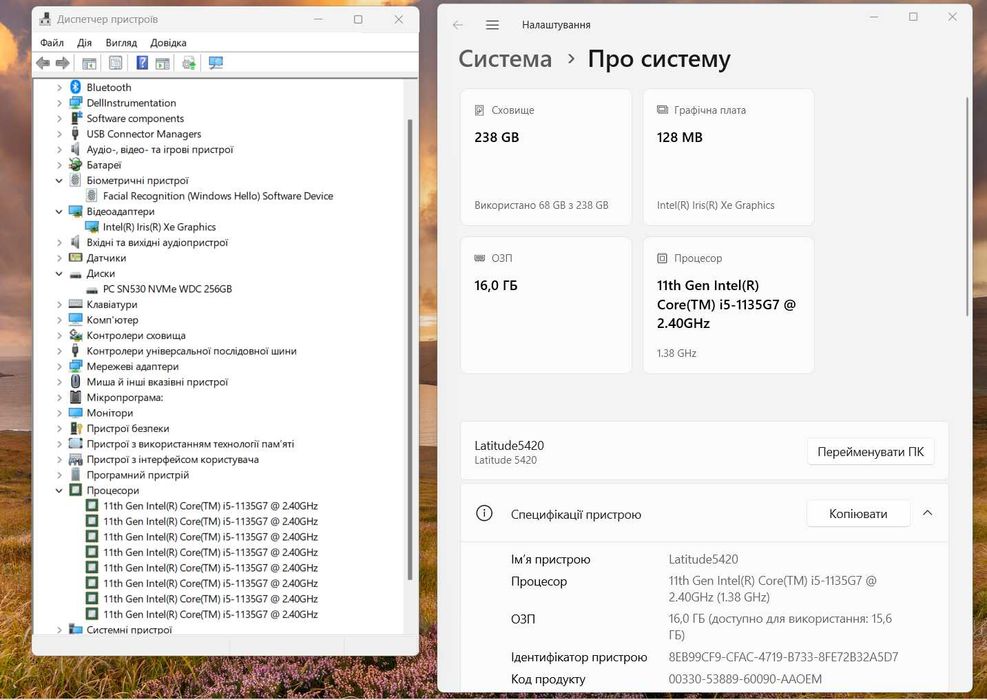This screenshot has width=987, height=700.
Task: Close the Диспетчер пристроїв window
Action: (x=398, y=20)
